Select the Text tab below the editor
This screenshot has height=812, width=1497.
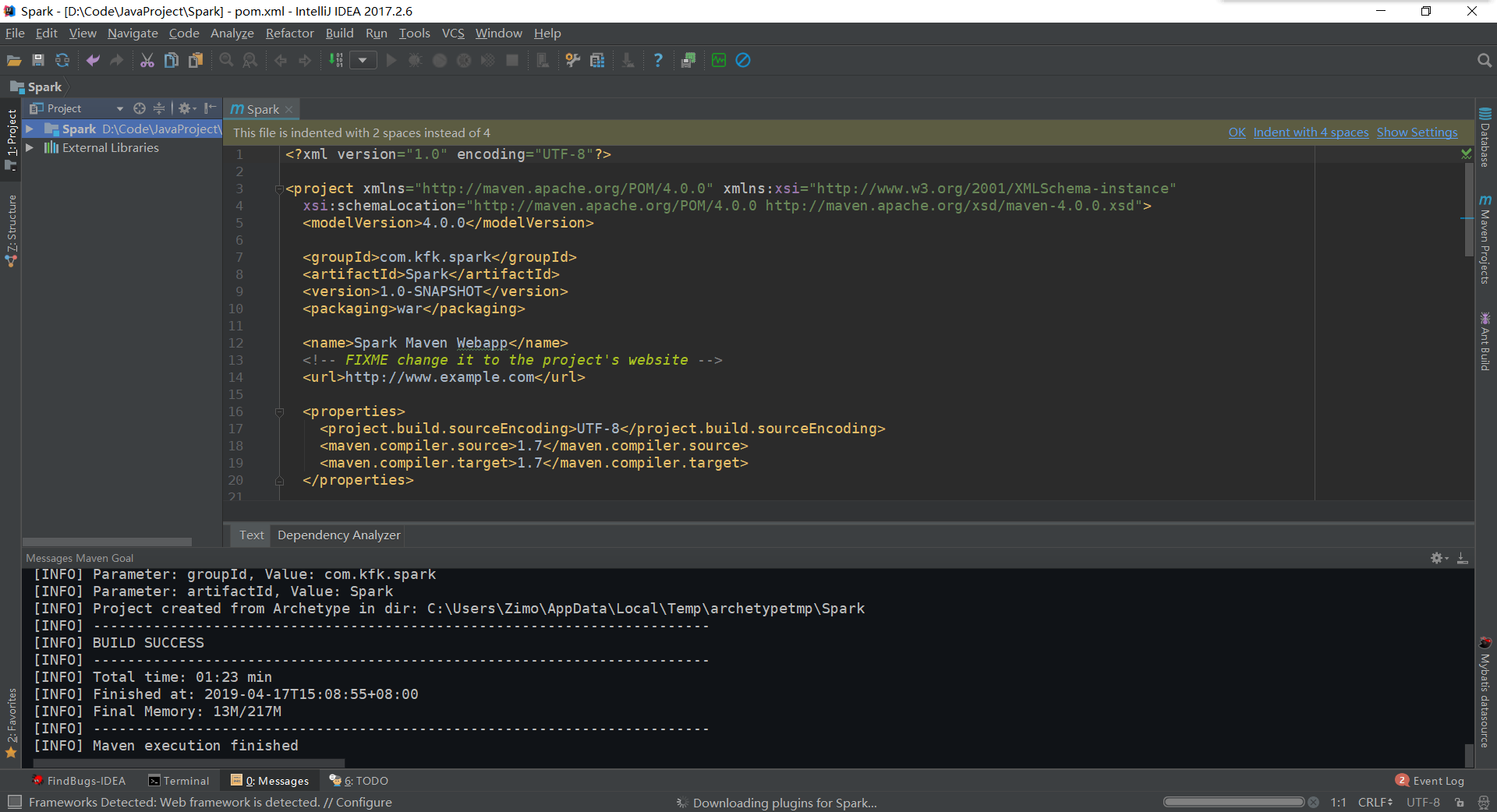point(251,535)
